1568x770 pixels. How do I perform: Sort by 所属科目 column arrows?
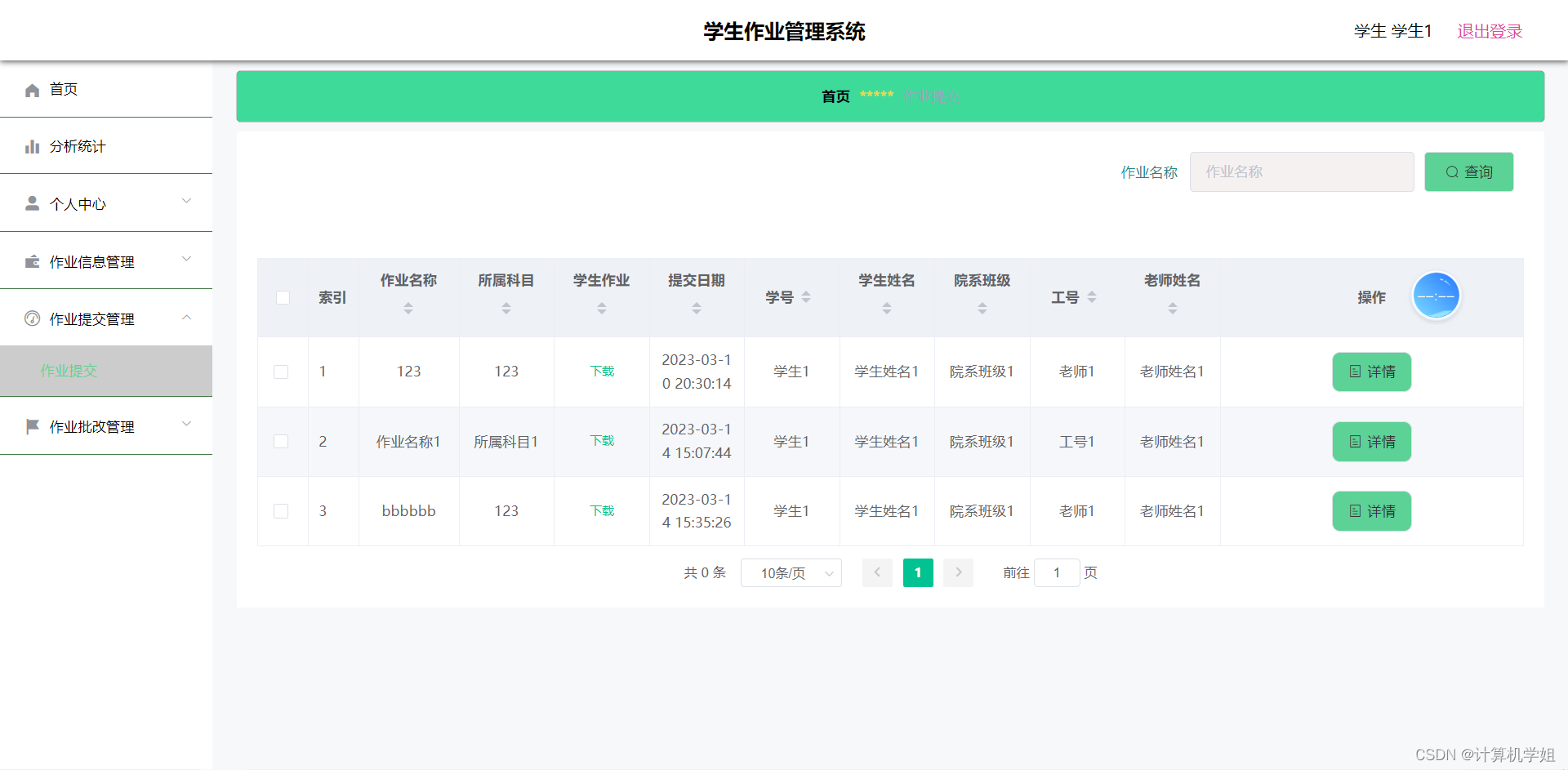coord(506,308)
